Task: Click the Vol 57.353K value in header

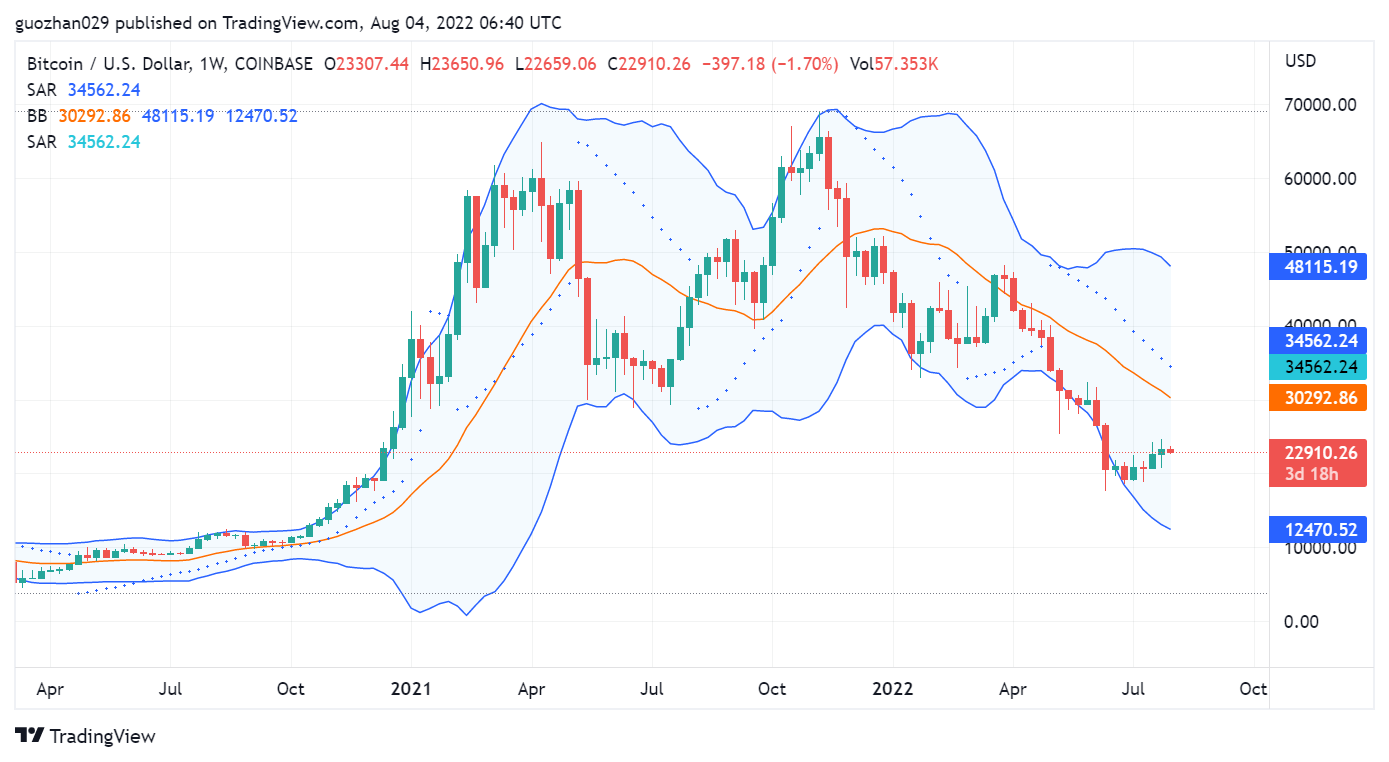Action: (893, 64)
